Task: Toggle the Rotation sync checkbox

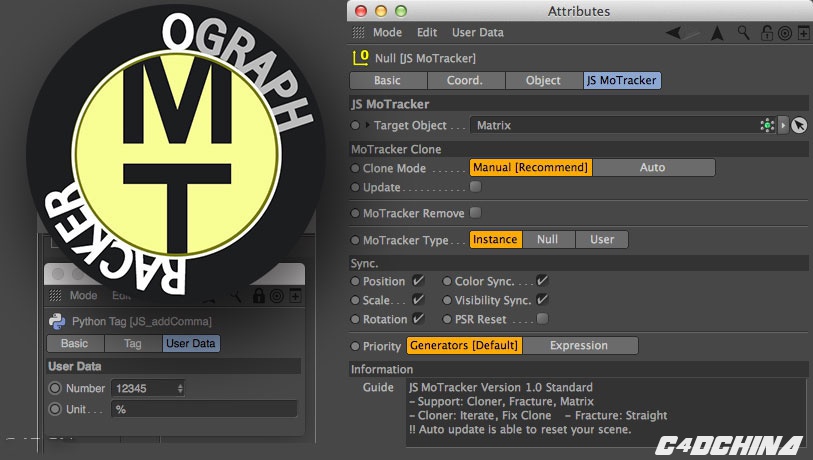Action: (x=418, y=319)
